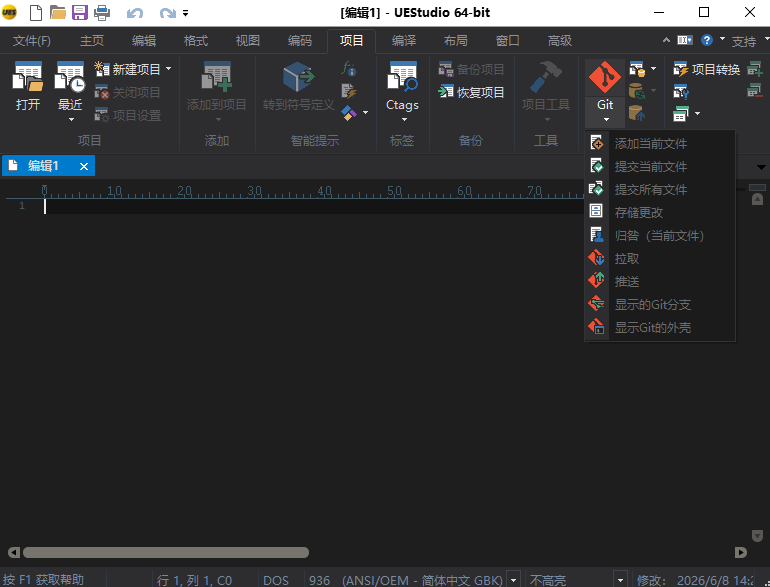Viewport: 770px width, 587px height.
Task: Click the new file icon in title bar
Action: [36, 12]
